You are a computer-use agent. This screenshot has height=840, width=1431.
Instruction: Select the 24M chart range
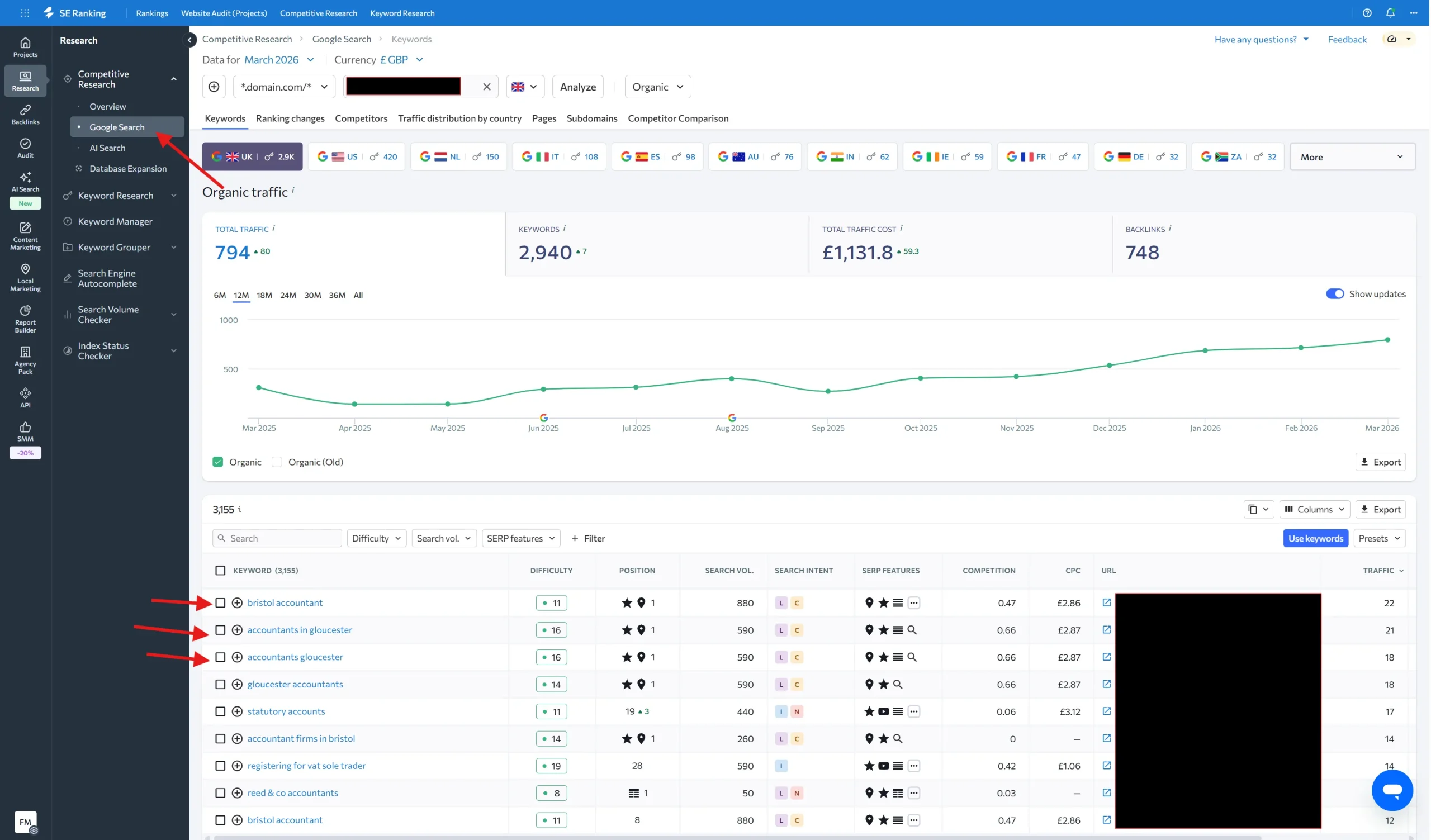(x=288, y=295)
